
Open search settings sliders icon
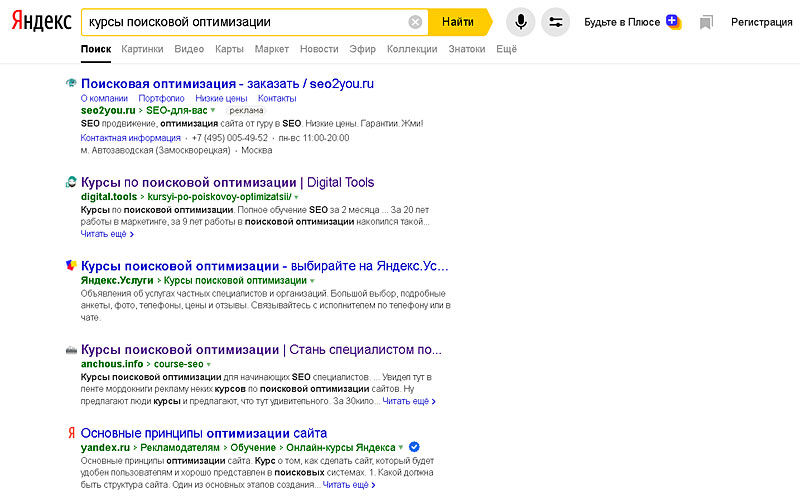click(x=555, y=22)
